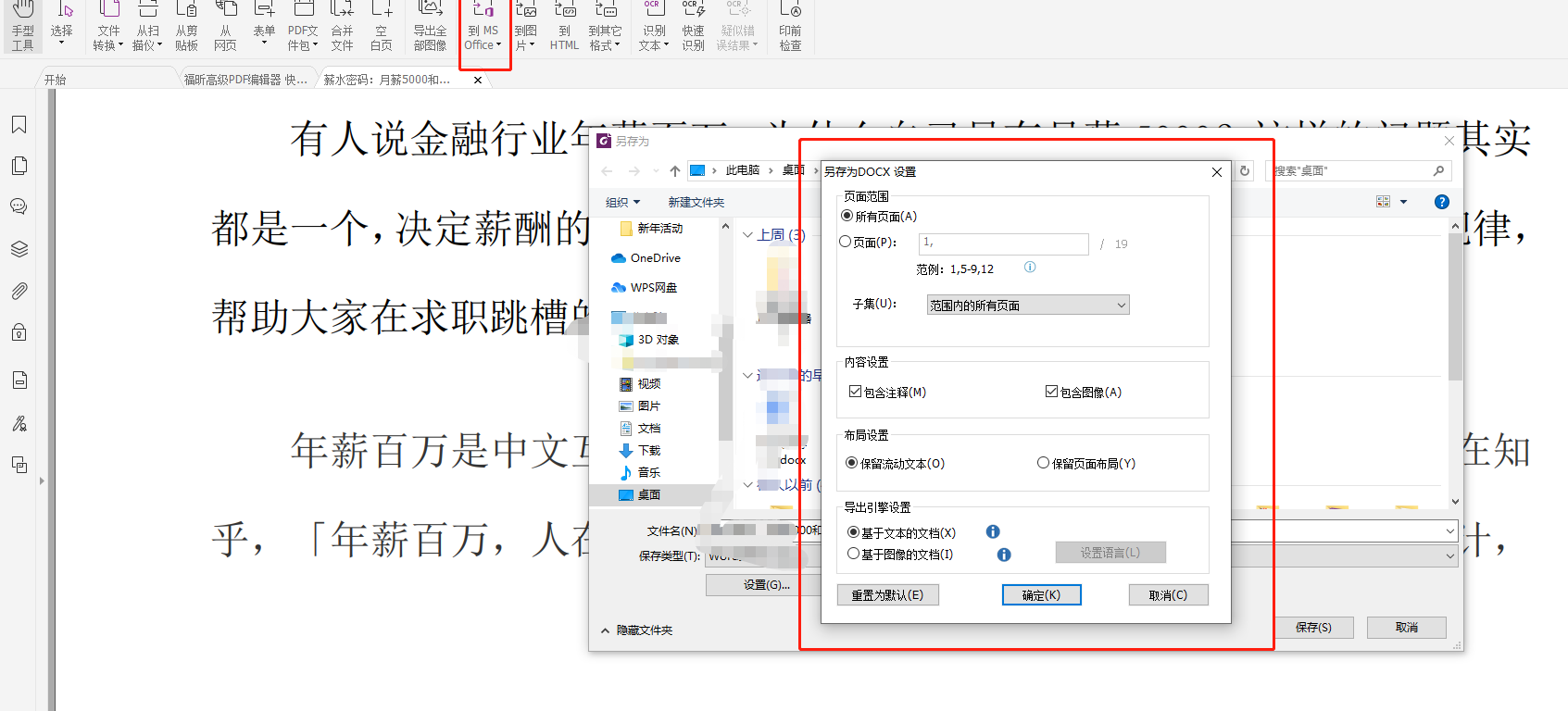
Task: Click Reset to Default (重置为默认) button
Action: tap(888, 595)
